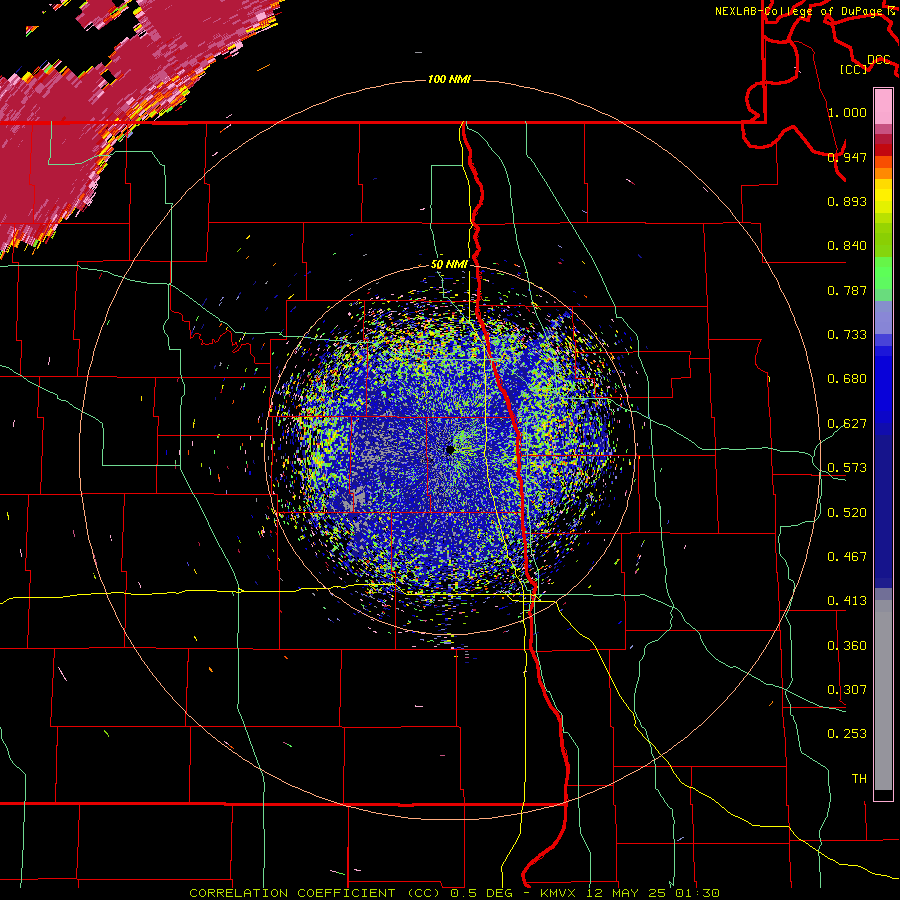The width and height of the screenshot is (900, 900).
Task: Click the 0.733 color scale label
Action: 847,335
